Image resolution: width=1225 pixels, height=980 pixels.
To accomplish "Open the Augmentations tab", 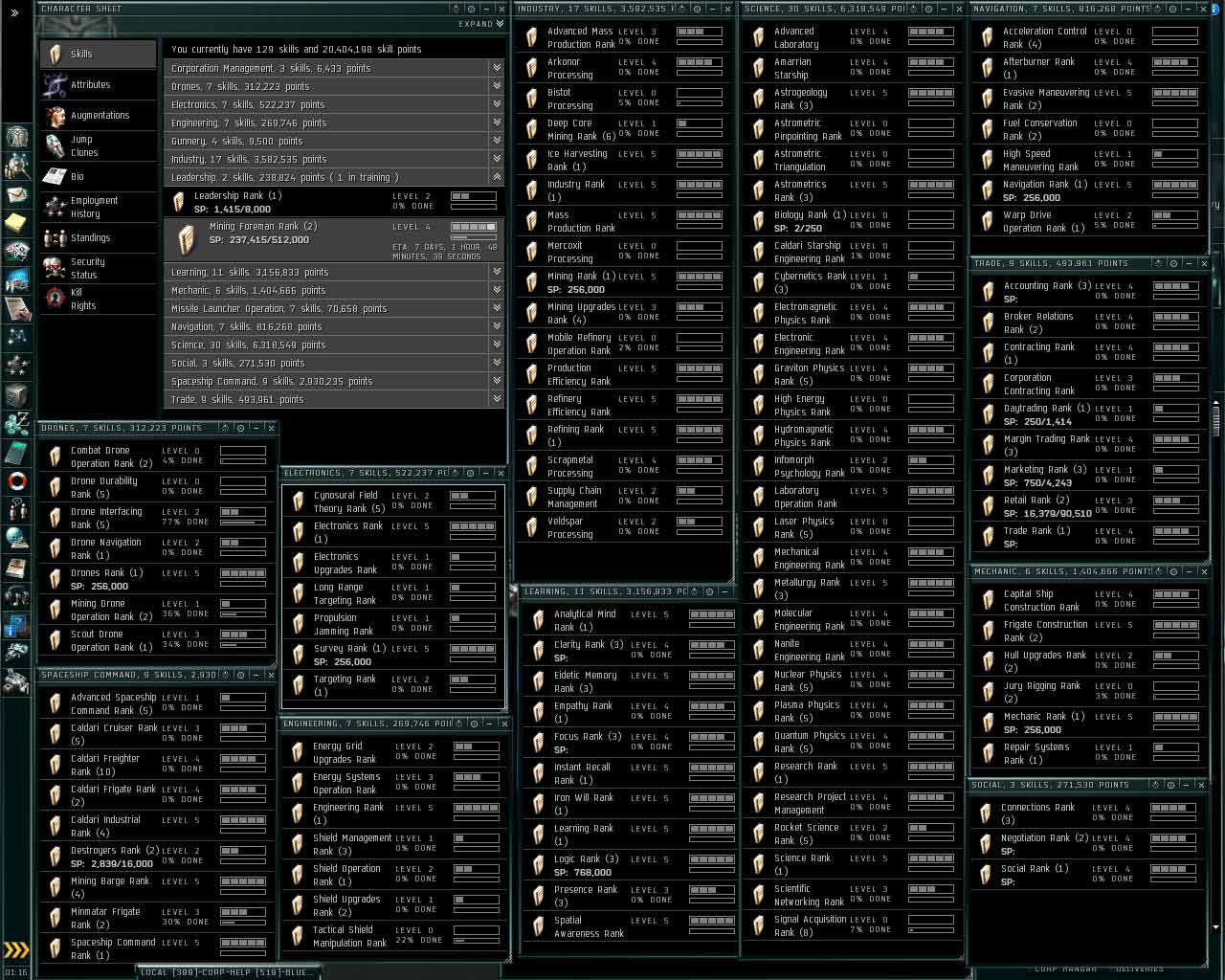I will [98, 115].
